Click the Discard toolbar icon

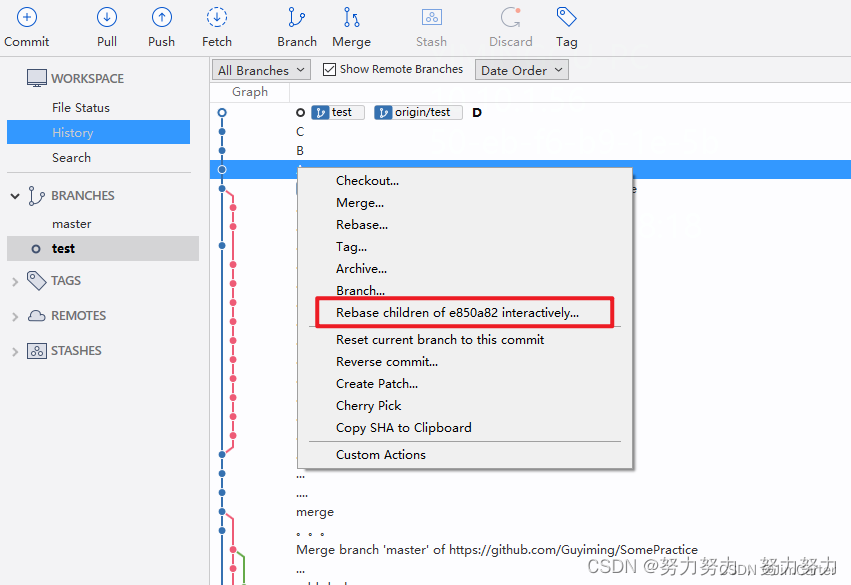tap(510, 27)
